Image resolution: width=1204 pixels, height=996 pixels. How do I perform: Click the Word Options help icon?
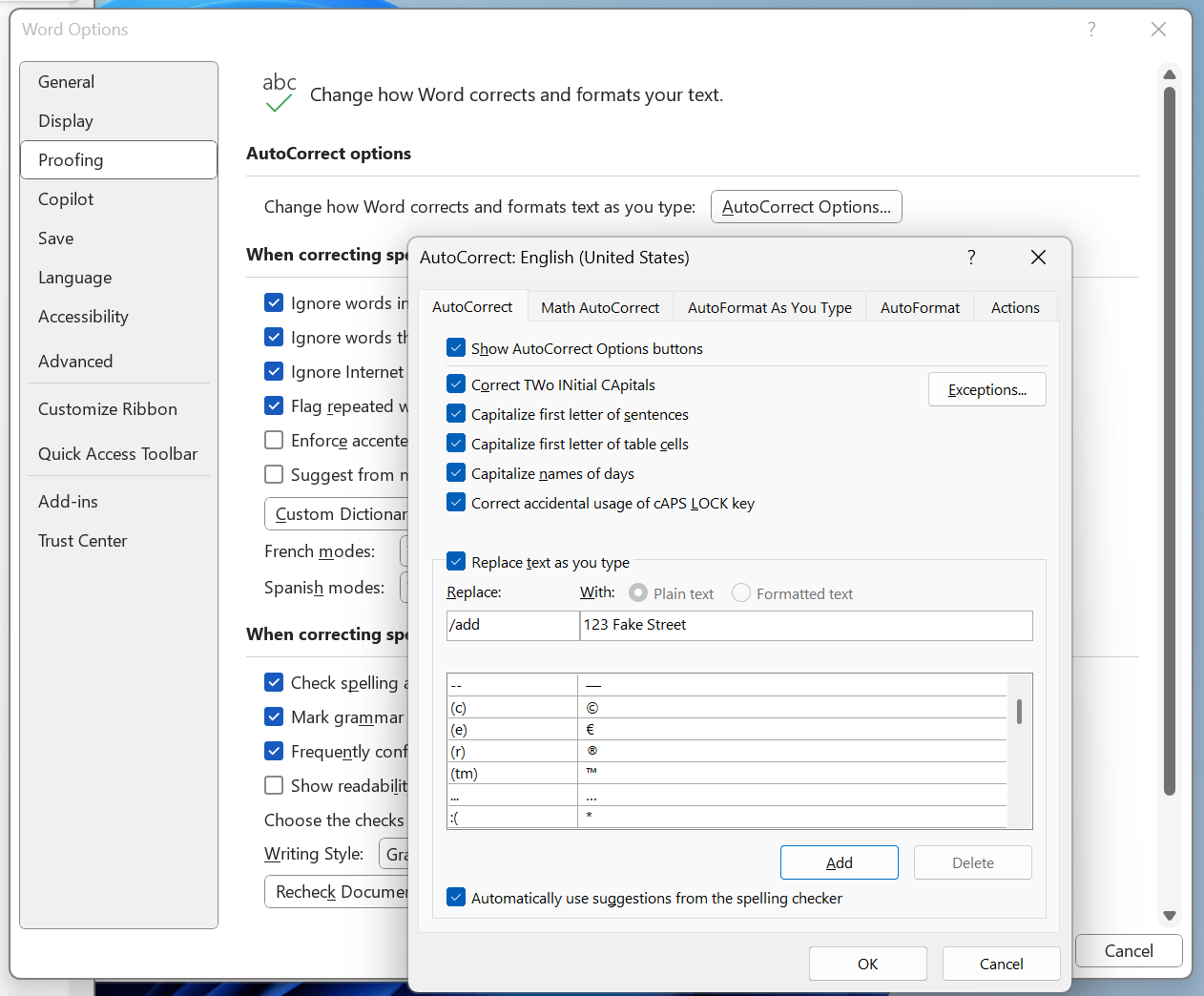[1090, 30]
